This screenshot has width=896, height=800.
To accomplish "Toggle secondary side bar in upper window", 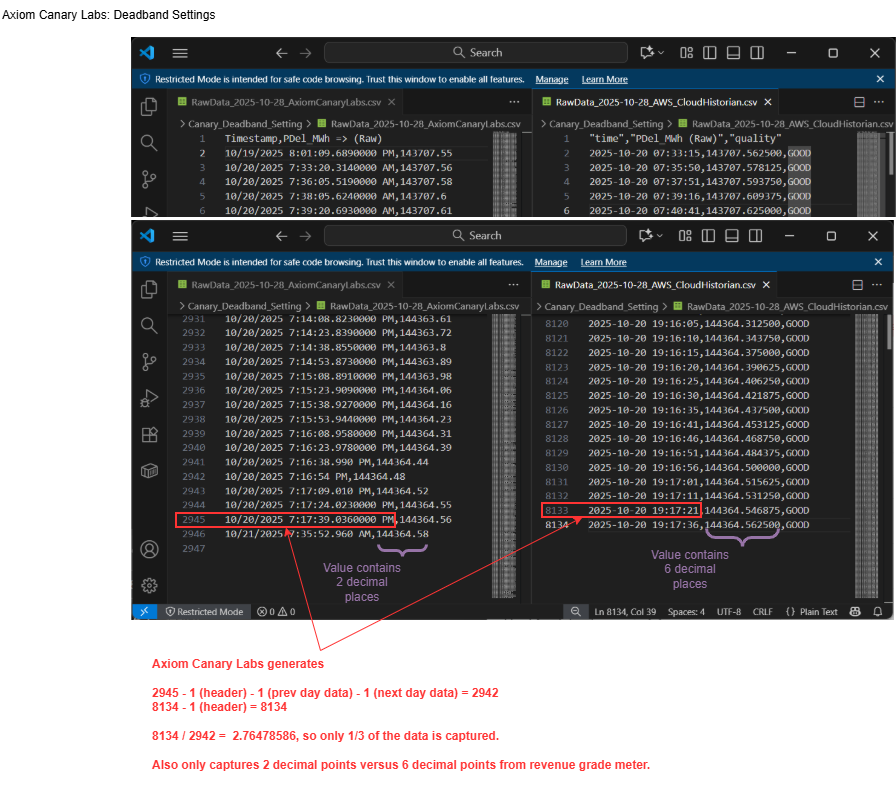I will (x=757, y=53).
